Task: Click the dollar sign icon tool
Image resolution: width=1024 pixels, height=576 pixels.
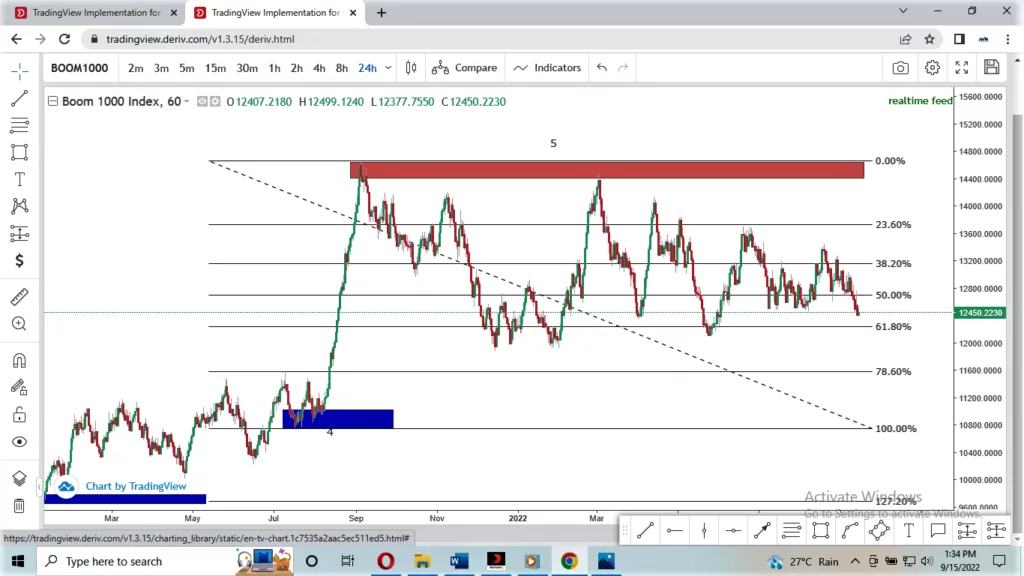Action: (x=20, y=261)
